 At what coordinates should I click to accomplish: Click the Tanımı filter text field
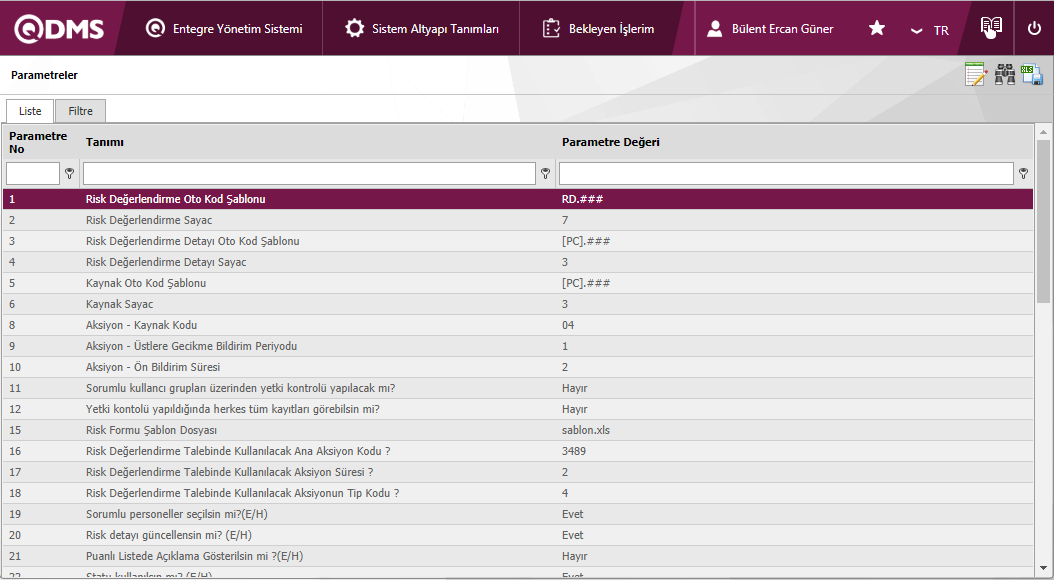coord(309,174)
